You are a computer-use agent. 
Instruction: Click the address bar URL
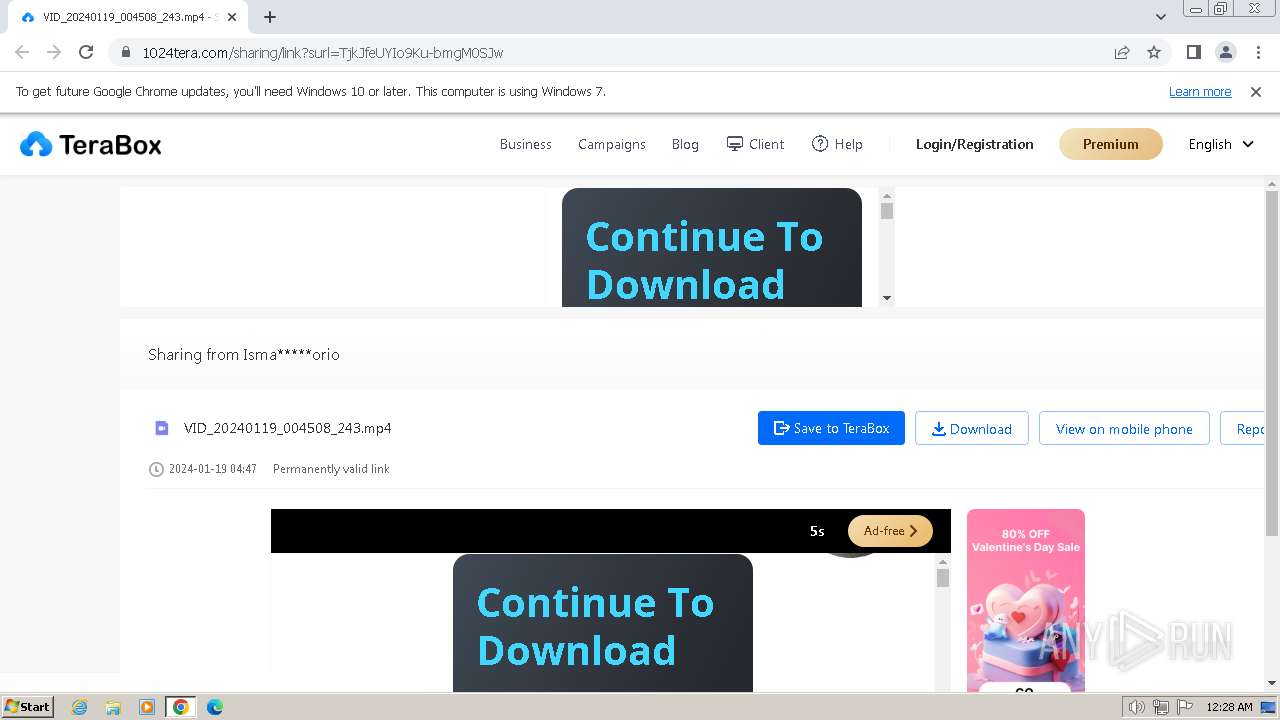click(x=322, y=53)
